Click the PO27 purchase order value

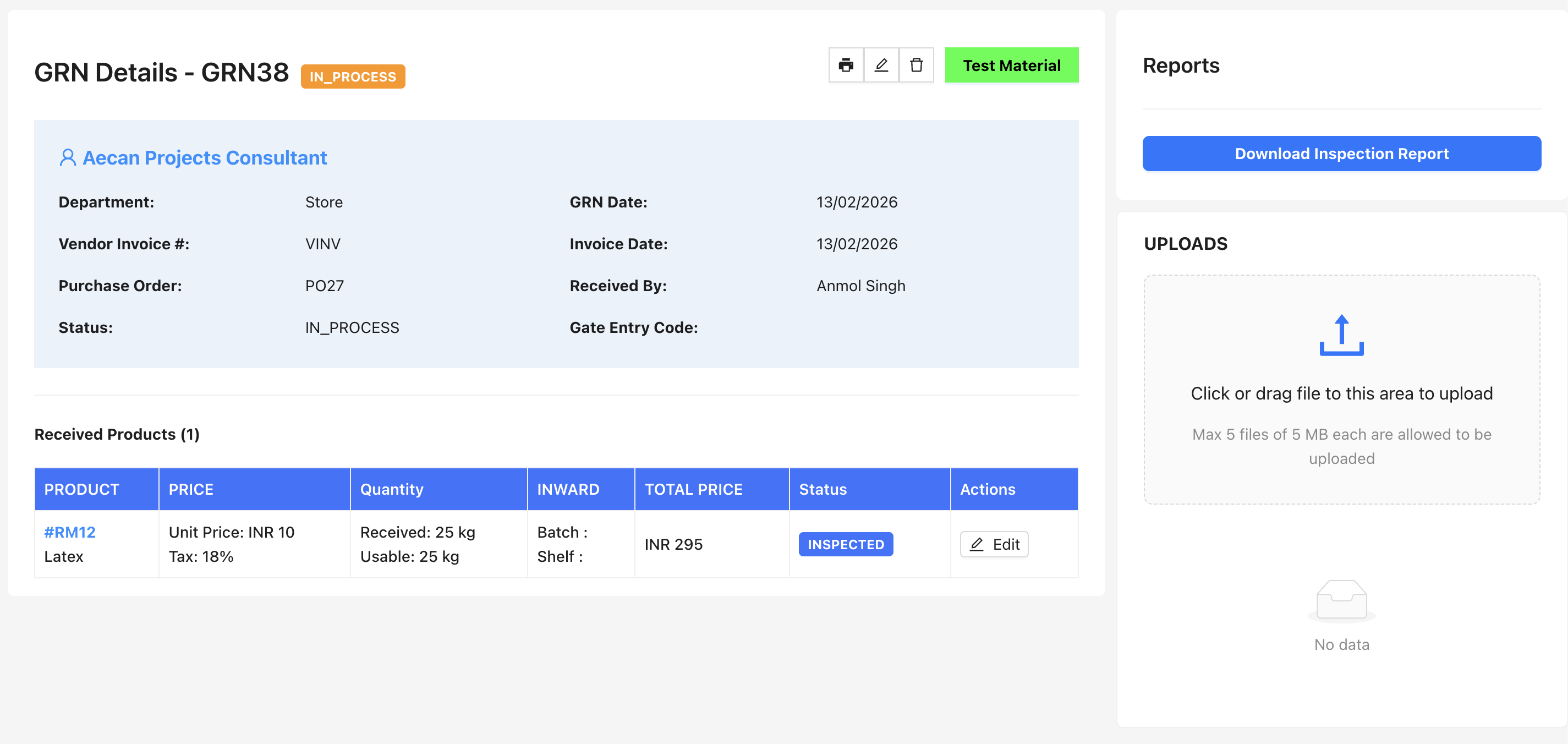[x=325, y=286]
